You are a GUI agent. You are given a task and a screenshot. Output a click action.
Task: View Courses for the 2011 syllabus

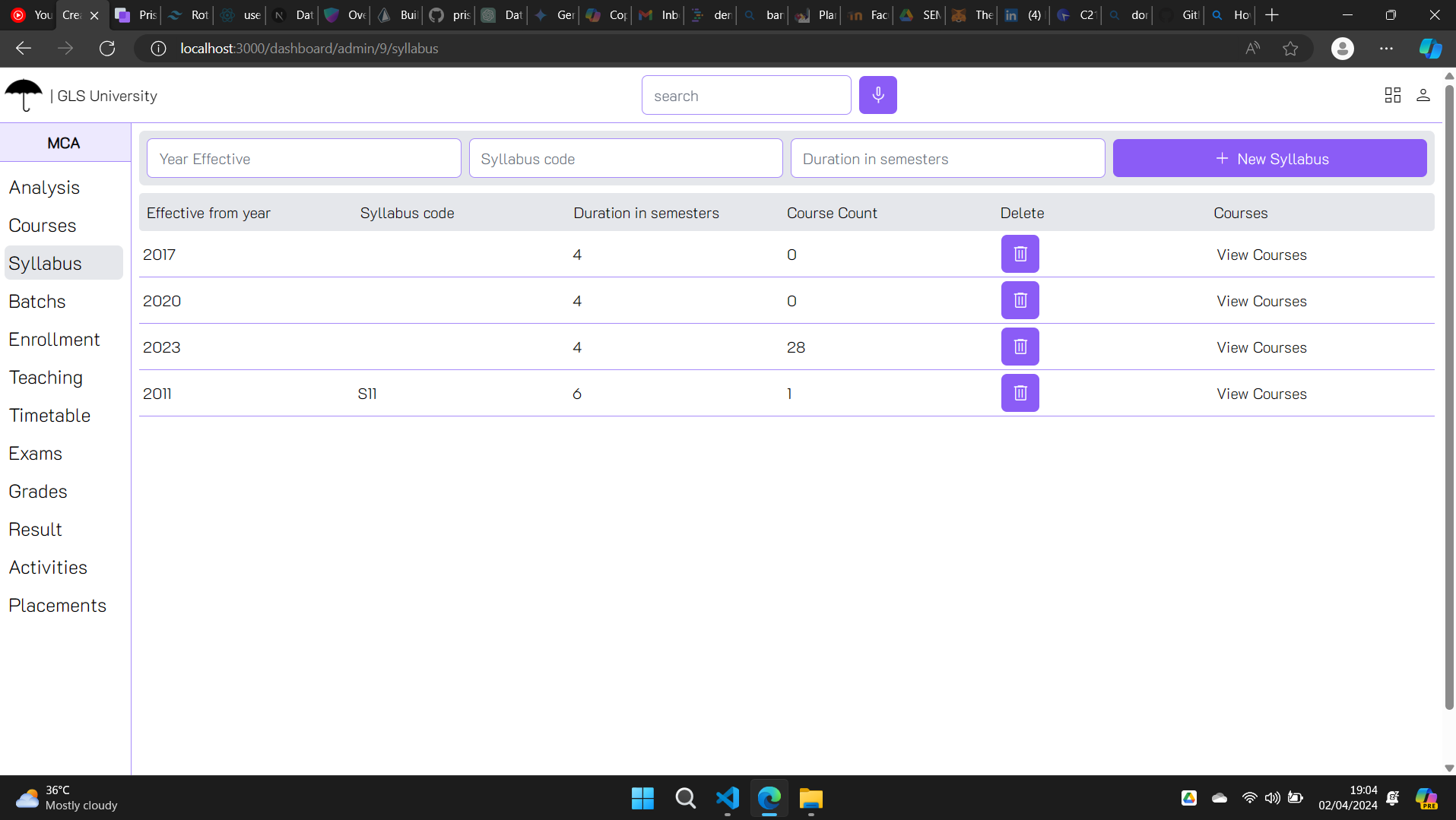(1261, 394)
